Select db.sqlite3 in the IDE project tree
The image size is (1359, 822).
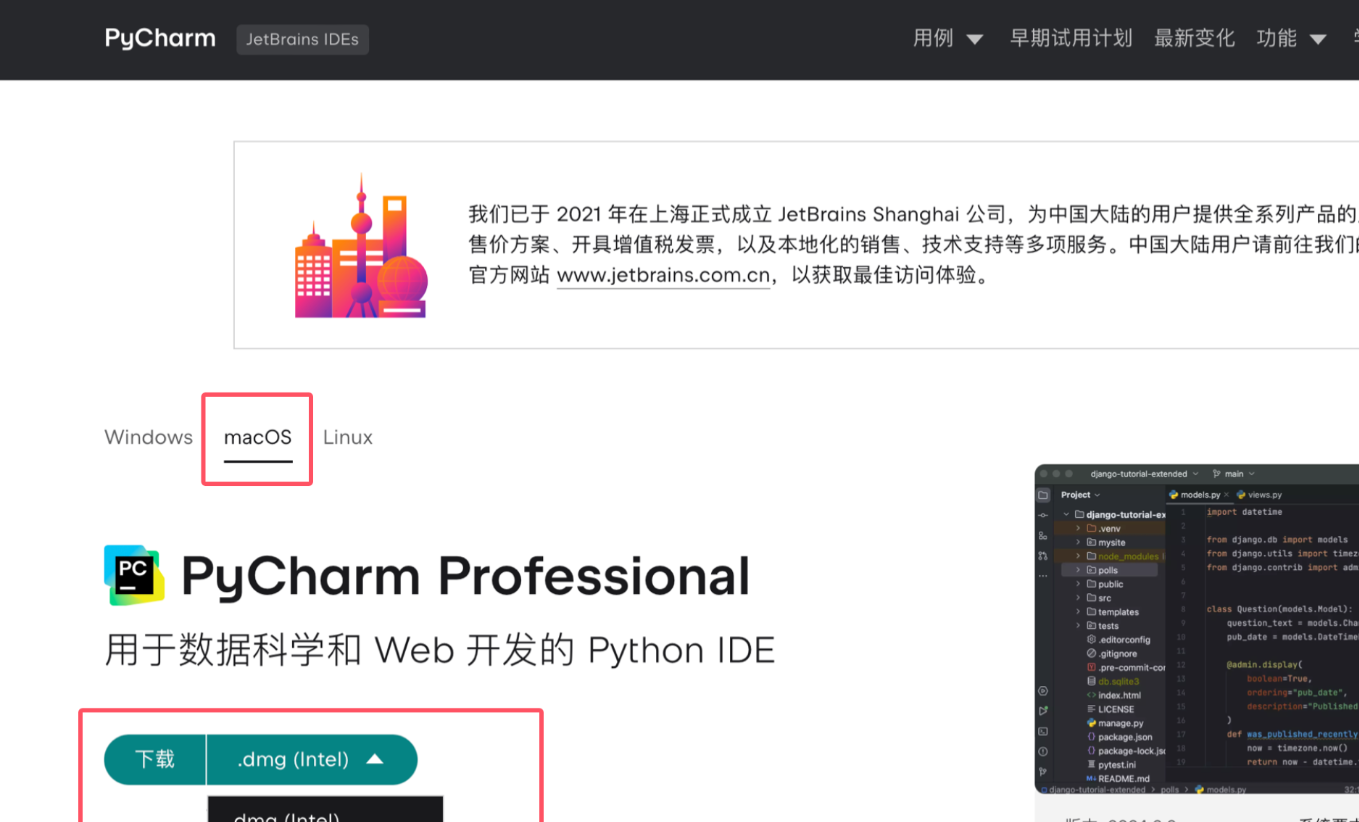point(1112,681)
